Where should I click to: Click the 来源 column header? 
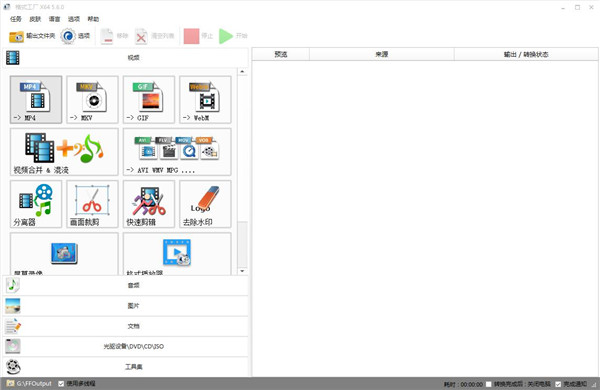382,54
